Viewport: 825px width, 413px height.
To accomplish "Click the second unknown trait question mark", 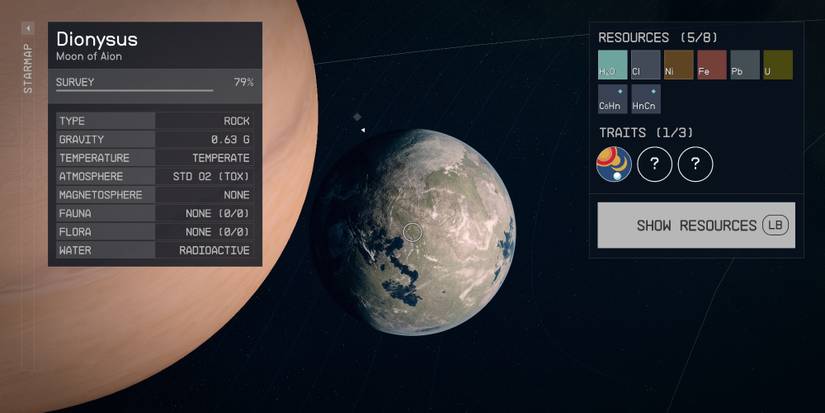I will [x=695, y=164].
